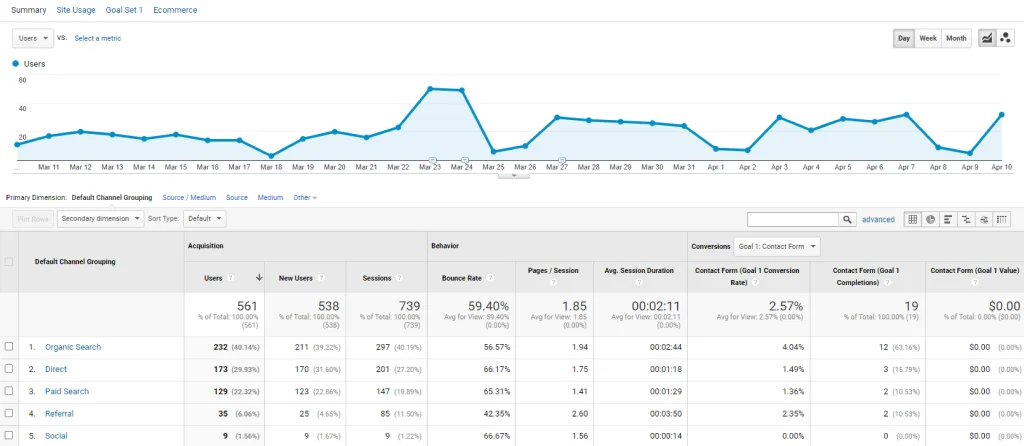This screenshot has height=446, width=1024.
Task: Click the Apr 10 data point
Action: (1001, 114)
